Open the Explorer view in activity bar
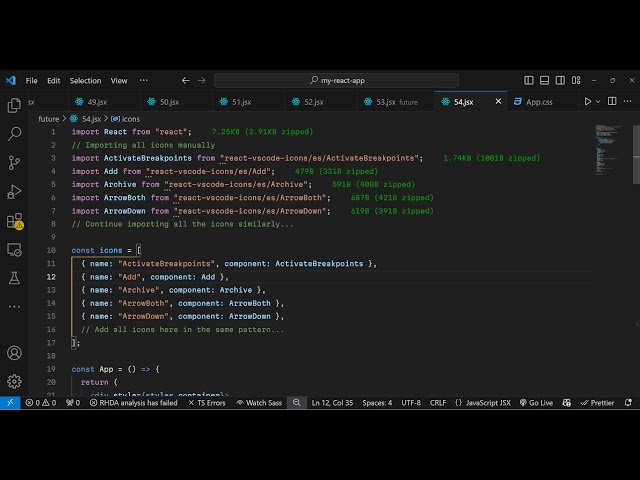640x480 pixels. tap(14, 105)
